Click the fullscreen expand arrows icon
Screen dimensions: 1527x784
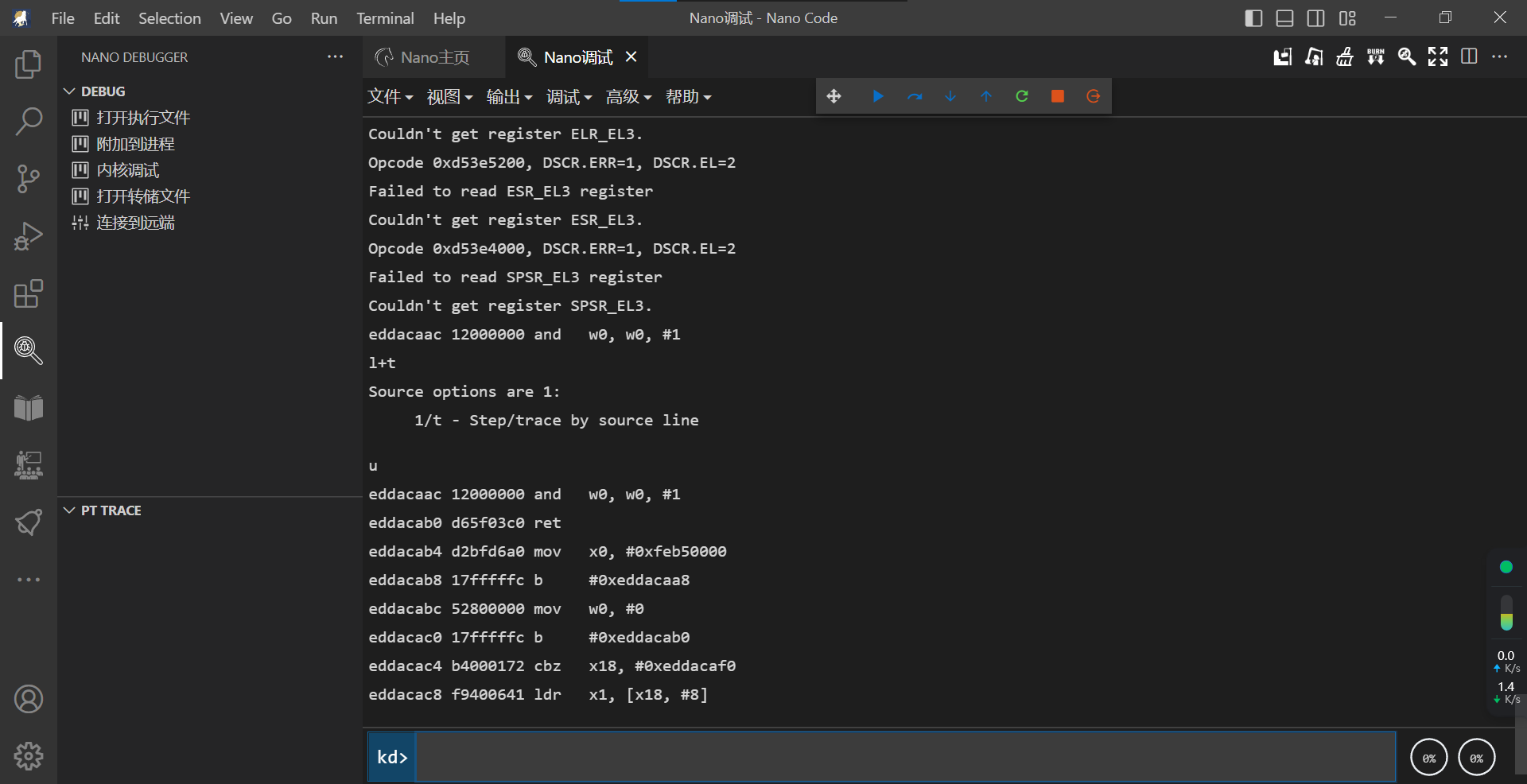click(1438, 56)
